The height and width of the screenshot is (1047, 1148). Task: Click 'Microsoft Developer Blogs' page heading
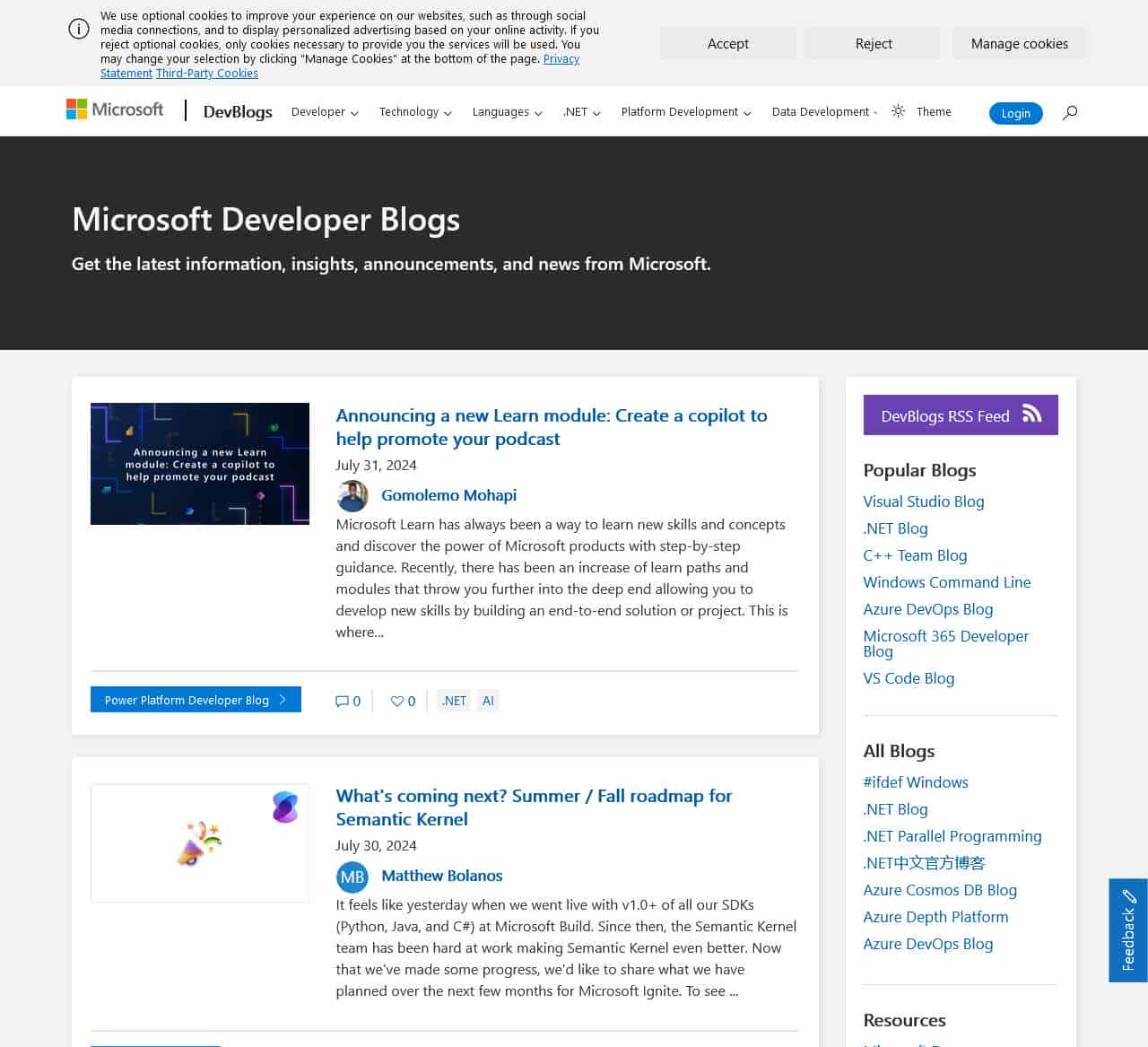tap(266, 219)
